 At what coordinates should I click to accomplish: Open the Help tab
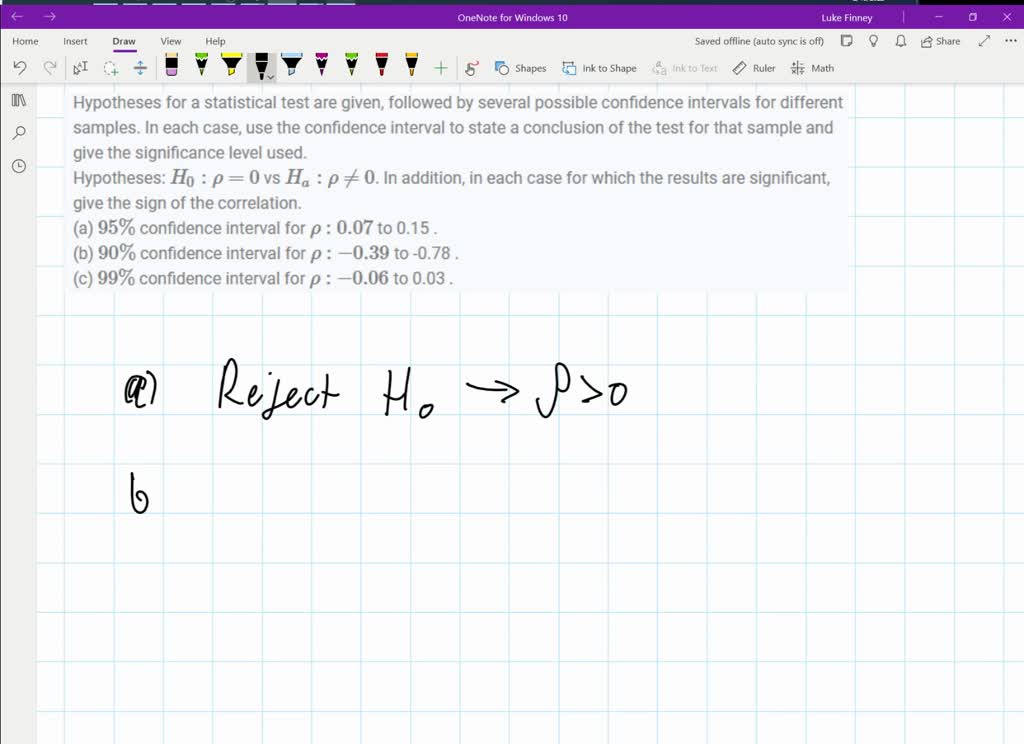pyautogui.click(x=216, y=41)
